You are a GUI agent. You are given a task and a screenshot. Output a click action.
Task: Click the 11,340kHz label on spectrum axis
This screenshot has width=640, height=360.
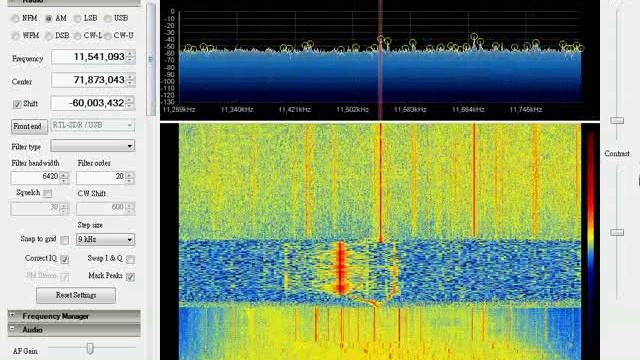(237, 110)
